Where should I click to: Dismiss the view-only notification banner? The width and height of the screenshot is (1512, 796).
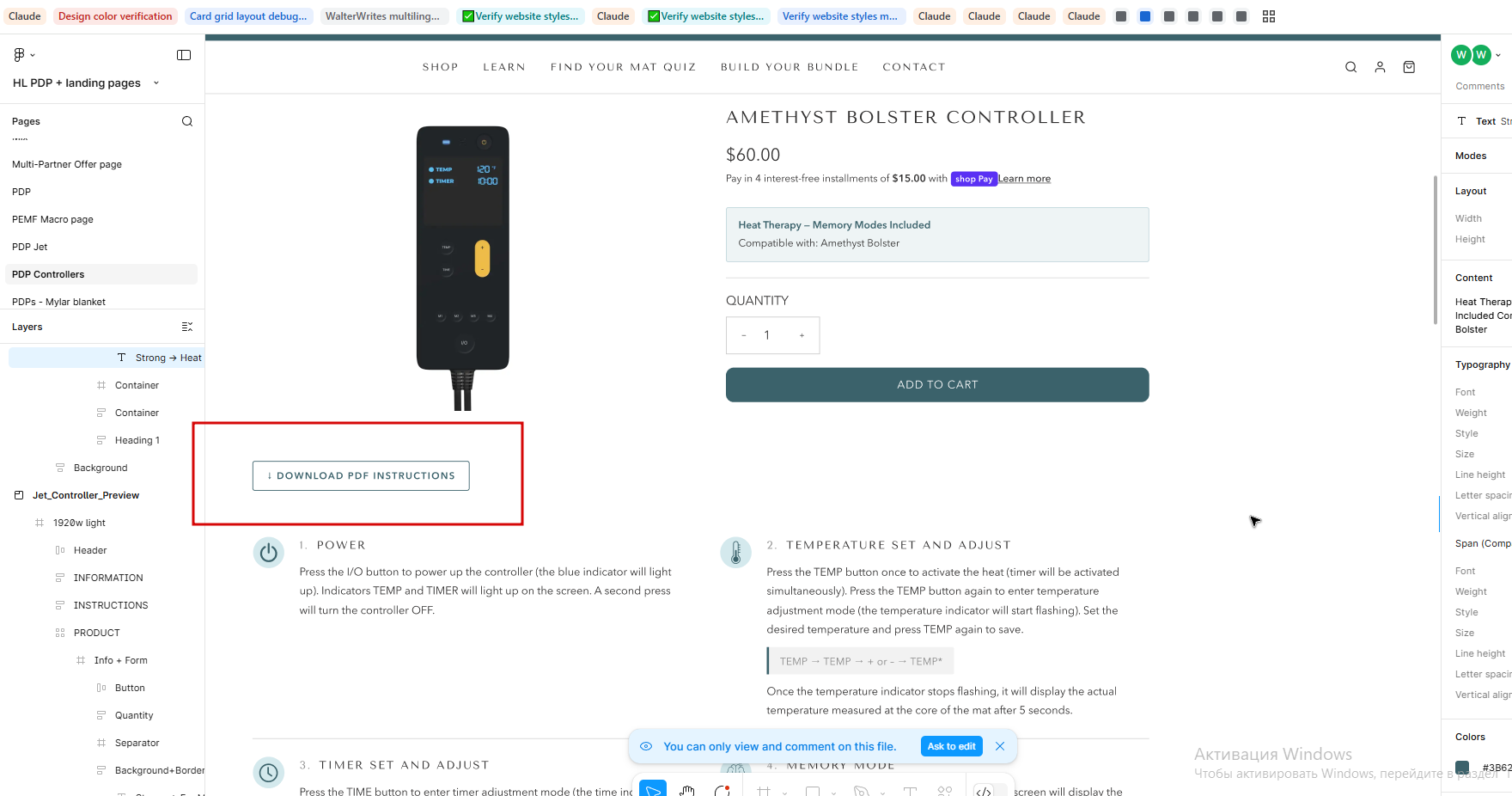tap(1000, 746)
